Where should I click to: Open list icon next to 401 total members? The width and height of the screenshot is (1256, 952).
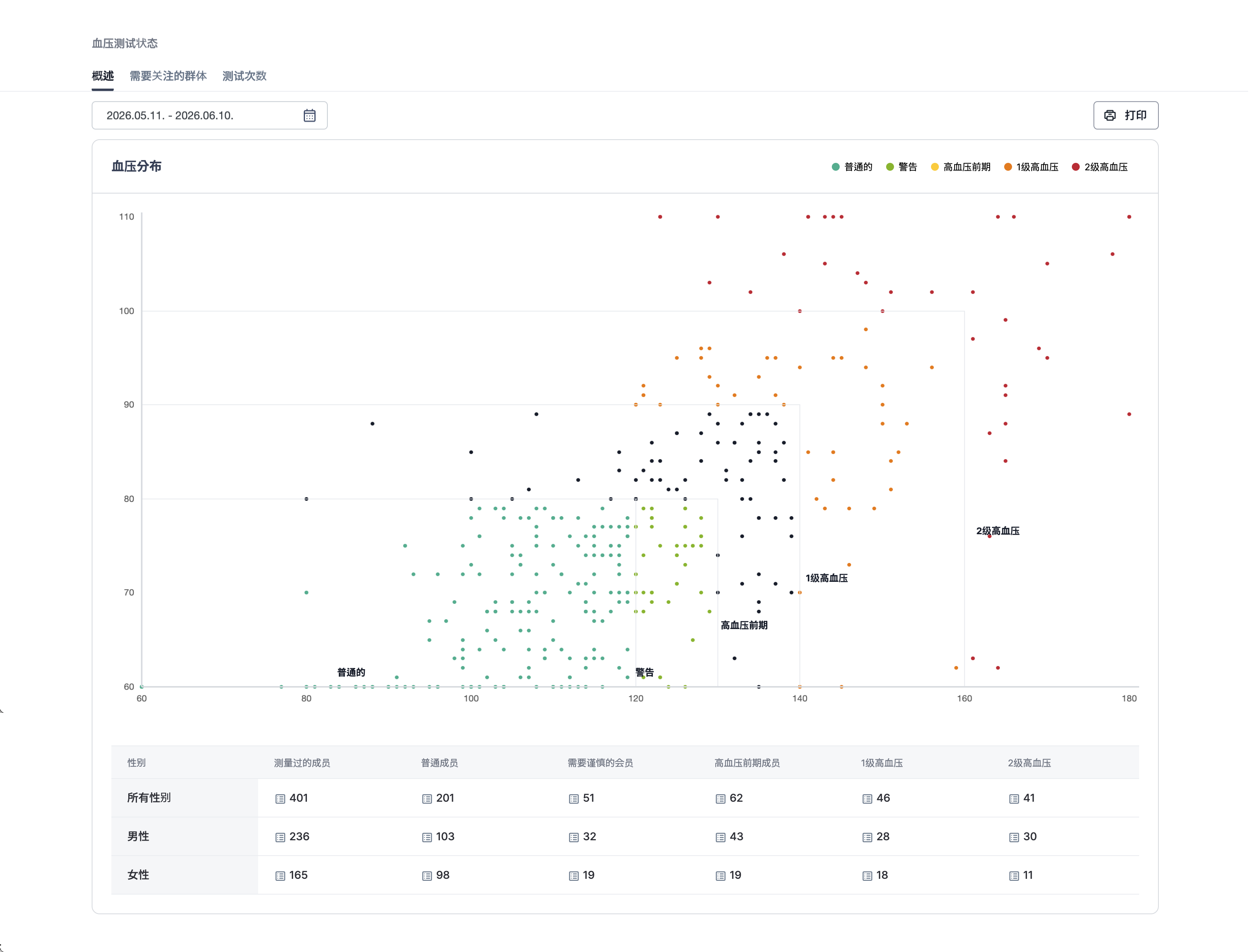280,799
